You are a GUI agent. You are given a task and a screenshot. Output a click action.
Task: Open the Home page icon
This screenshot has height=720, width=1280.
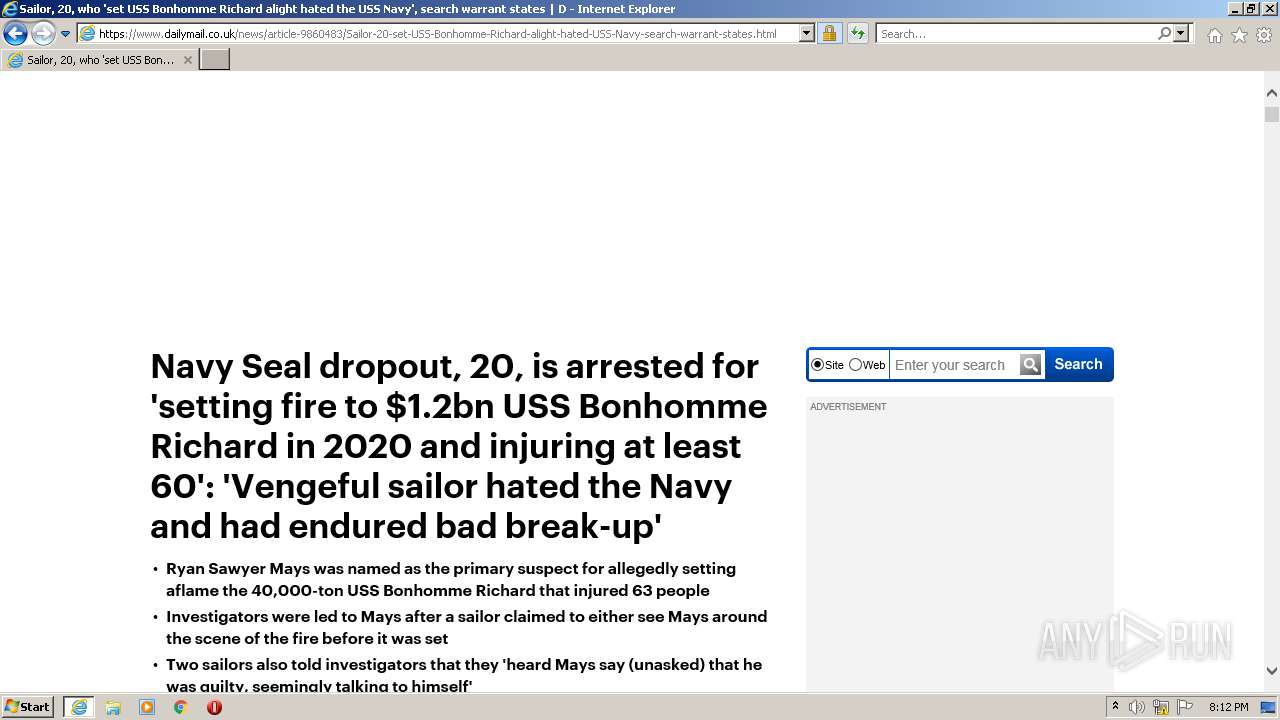1214,35
